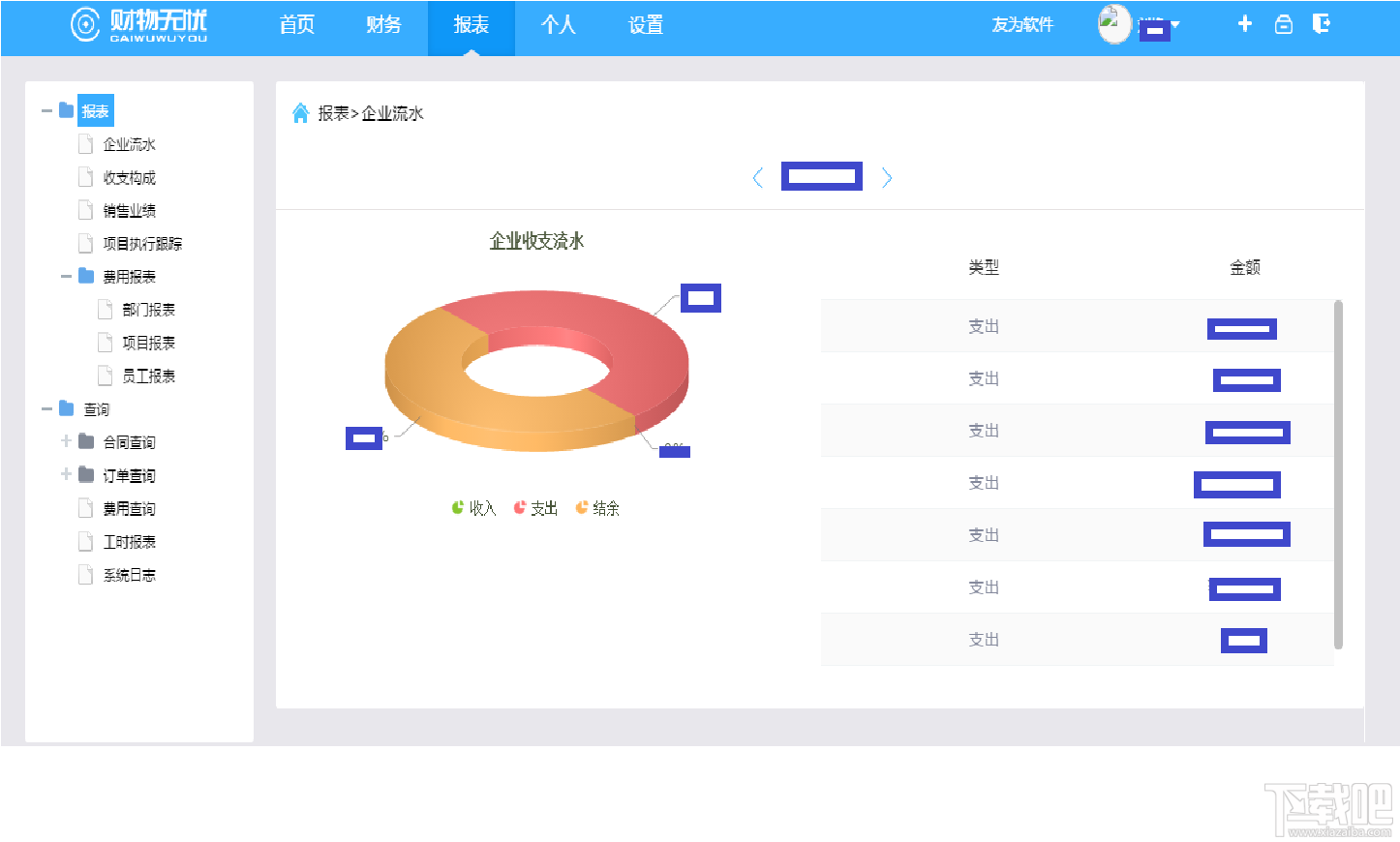Click the file icon beside 工时报表
This screenshot has width=1400, height=842.
click(x=86, y=541)
